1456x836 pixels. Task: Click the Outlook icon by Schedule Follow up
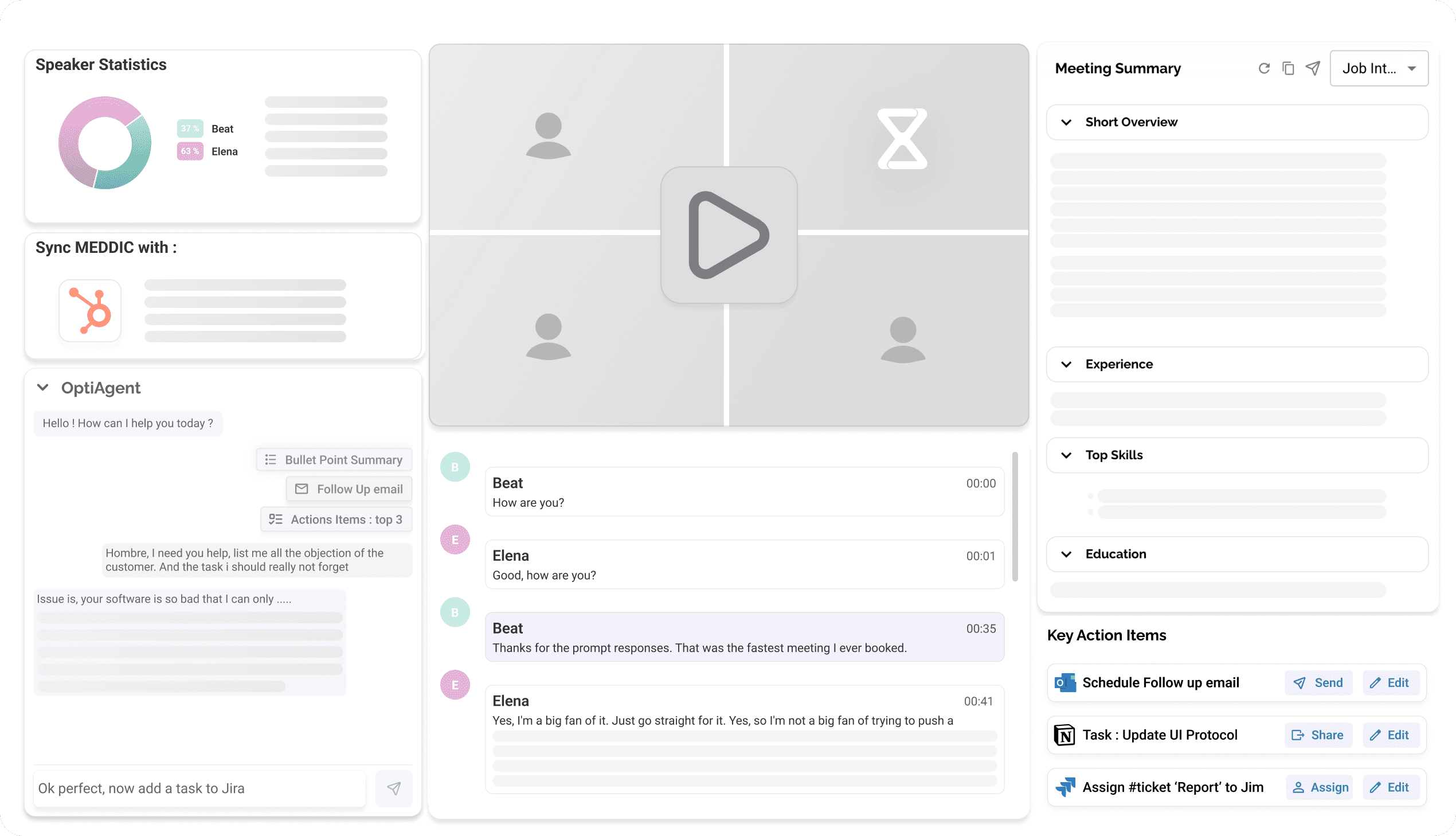pos(1064,683)
